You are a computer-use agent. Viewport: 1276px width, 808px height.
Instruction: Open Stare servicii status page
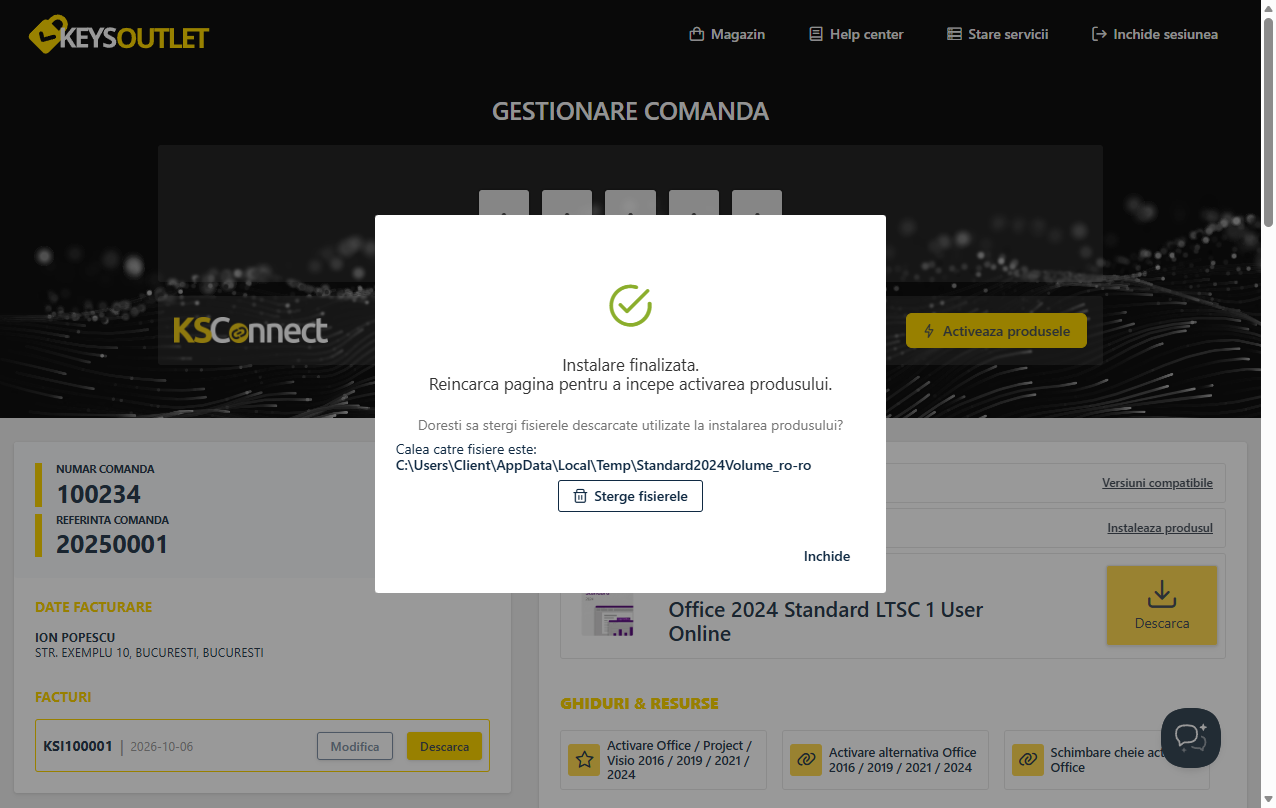pyautogui.click(x=997, y=34)
